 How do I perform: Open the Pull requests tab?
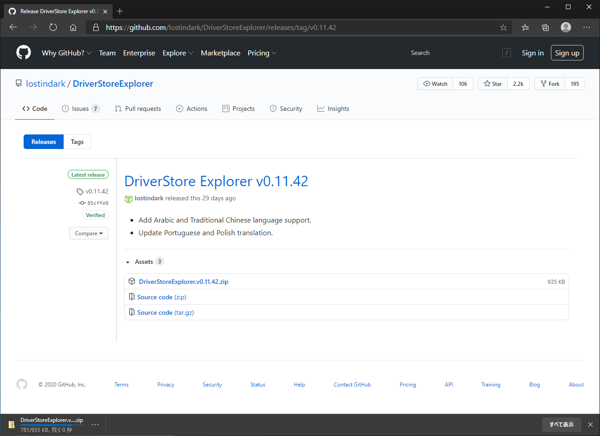[138, 108]
